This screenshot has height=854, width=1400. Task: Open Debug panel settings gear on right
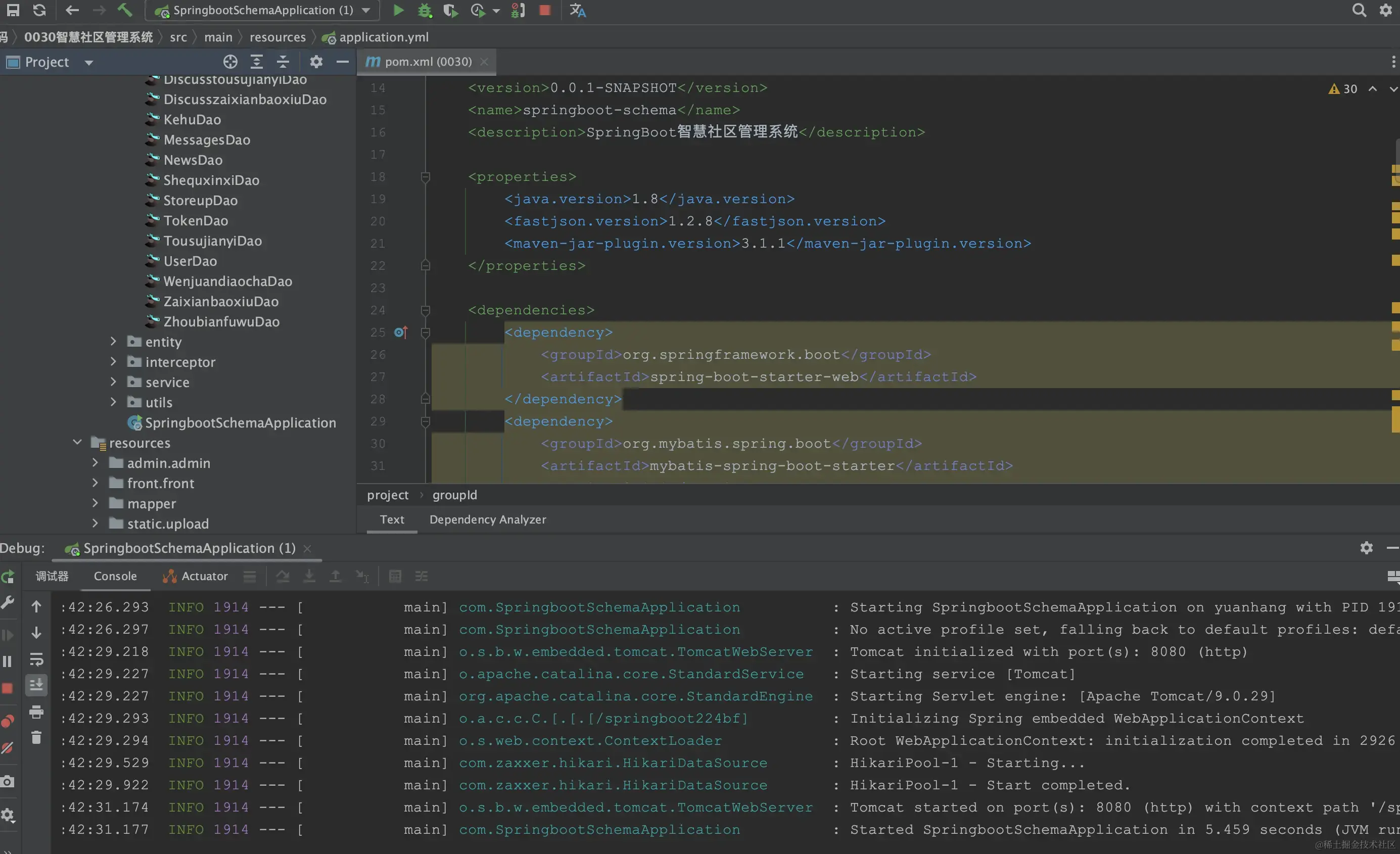point(1367,547)
